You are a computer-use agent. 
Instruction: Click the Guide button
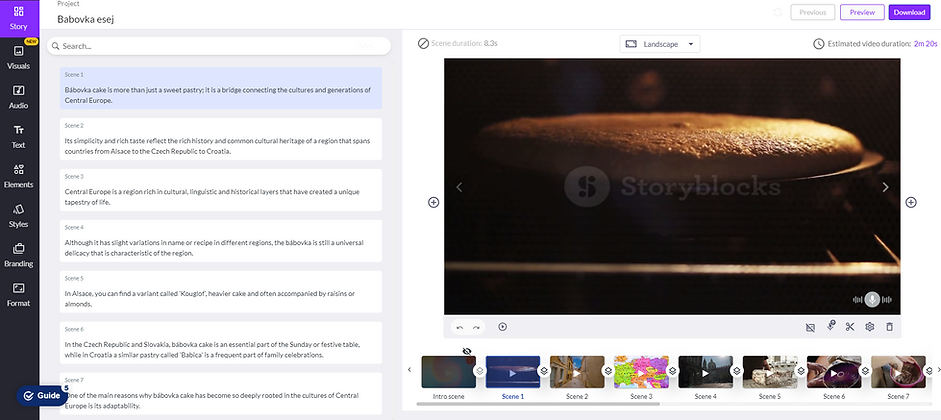click(x=42, y=396)
